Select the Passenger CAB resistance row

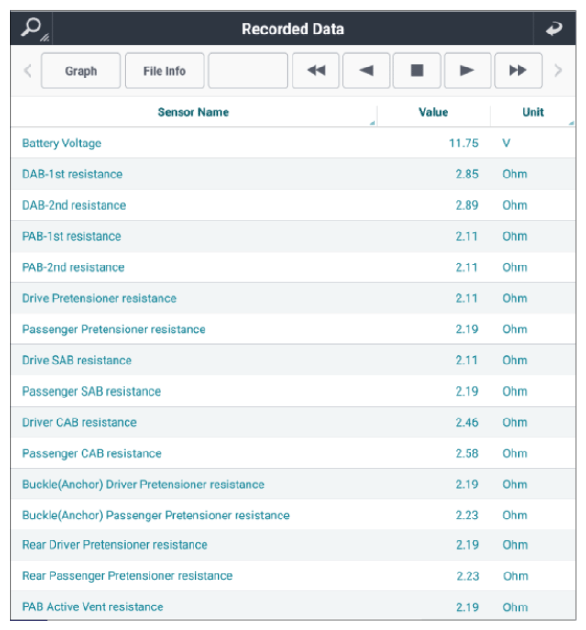tap(293, 453)
